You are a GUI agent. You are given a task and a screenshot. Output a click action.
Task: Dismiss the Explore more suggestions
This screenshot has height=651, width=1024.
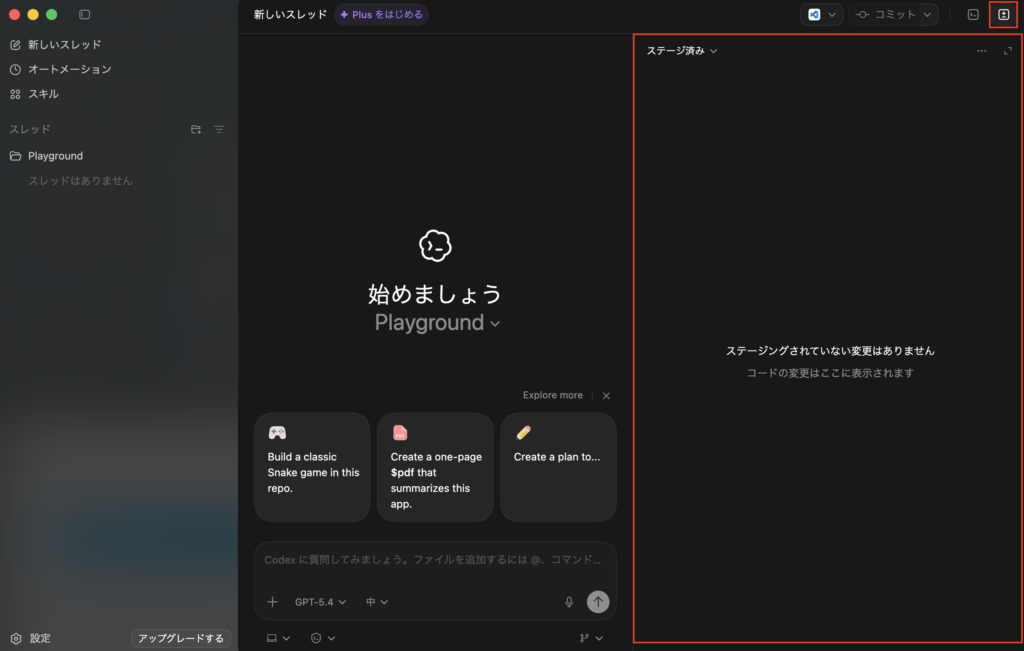click(x=606, y=396)
